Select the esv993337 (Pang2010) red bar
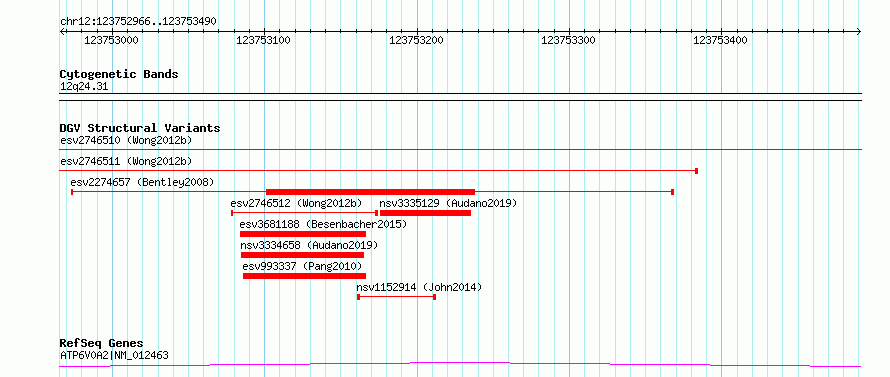890x377 pixels. pyautogui.click(x=304, y=276)
